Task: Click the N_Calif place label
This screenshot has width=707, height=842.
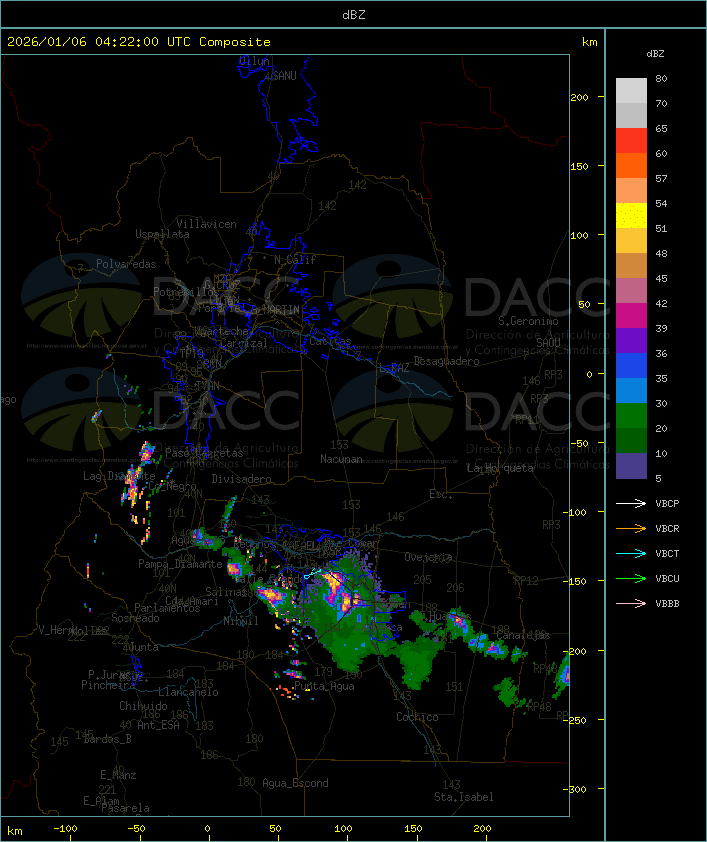Action: point(295,260)
